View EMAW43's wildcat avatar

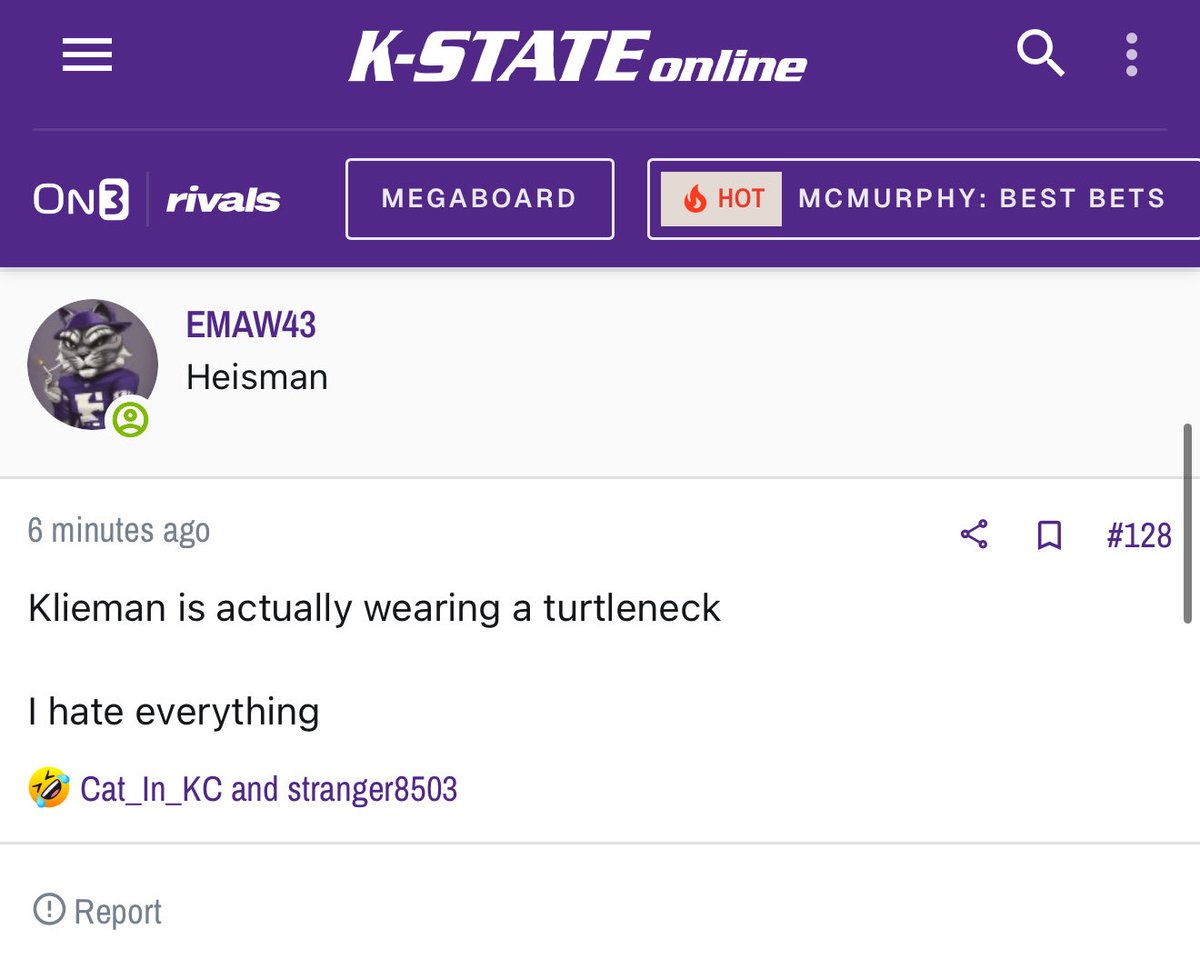coord(91,363)
